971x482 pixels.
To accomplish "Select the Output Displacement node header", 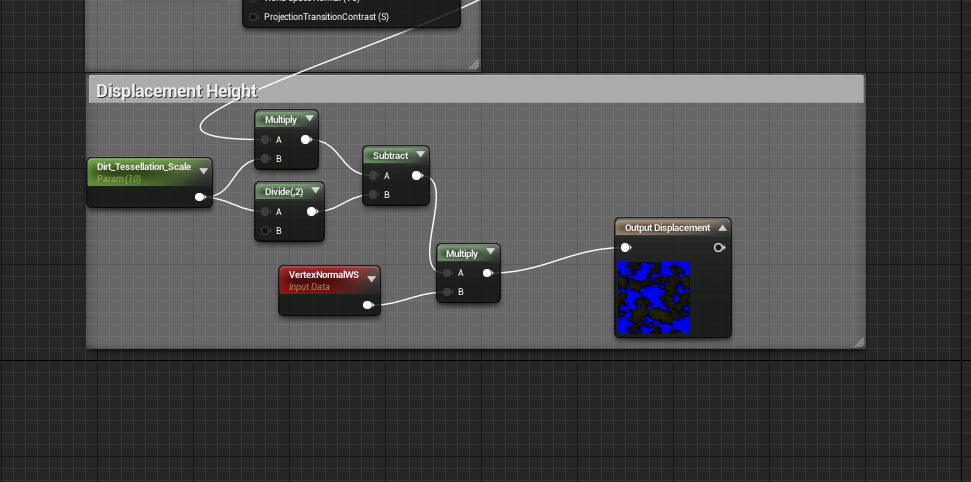I will coord(673,228).
